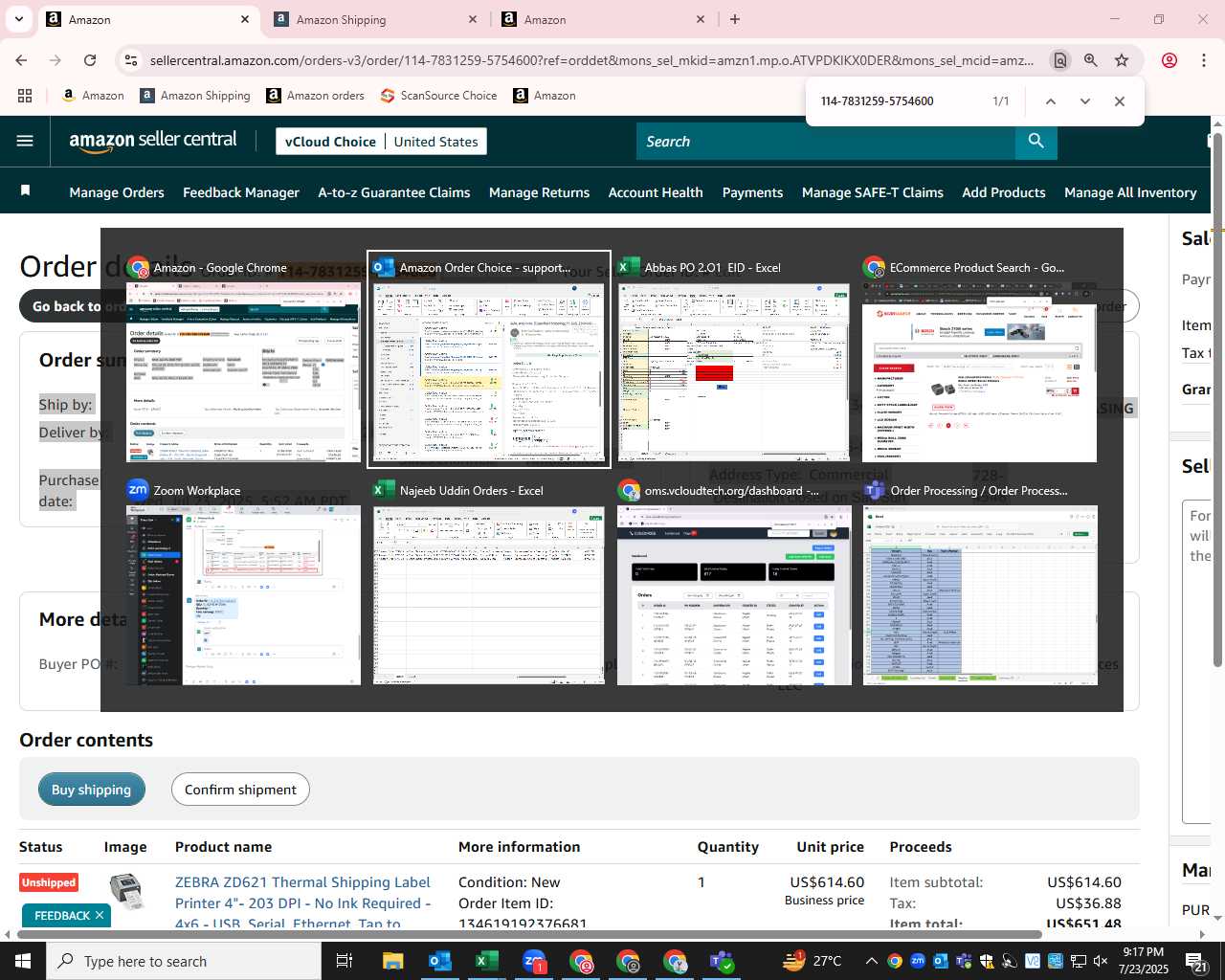The height and width of the screenshot is (980, 1225).
Task: Open Chrome three-dot menu
Action: coord(1203,60)
